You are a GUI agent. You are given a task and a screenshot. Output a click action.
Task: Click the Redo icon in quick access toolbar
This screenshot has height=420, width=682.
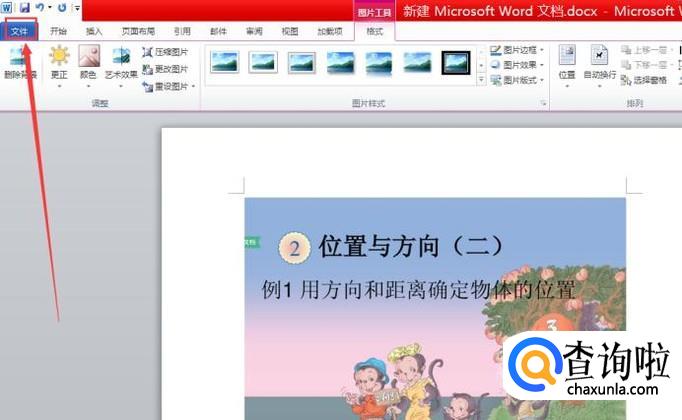tap(62, 7)
